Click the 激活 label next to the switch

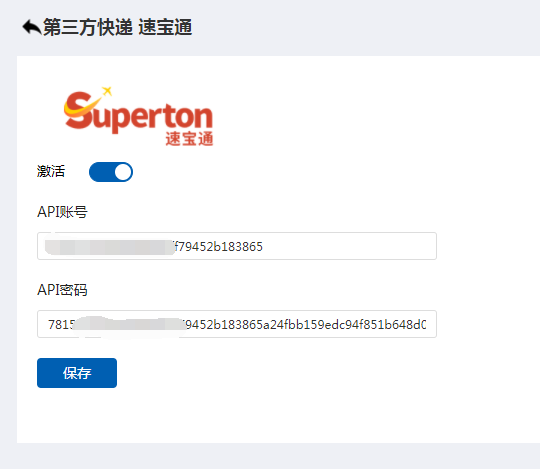51,171
